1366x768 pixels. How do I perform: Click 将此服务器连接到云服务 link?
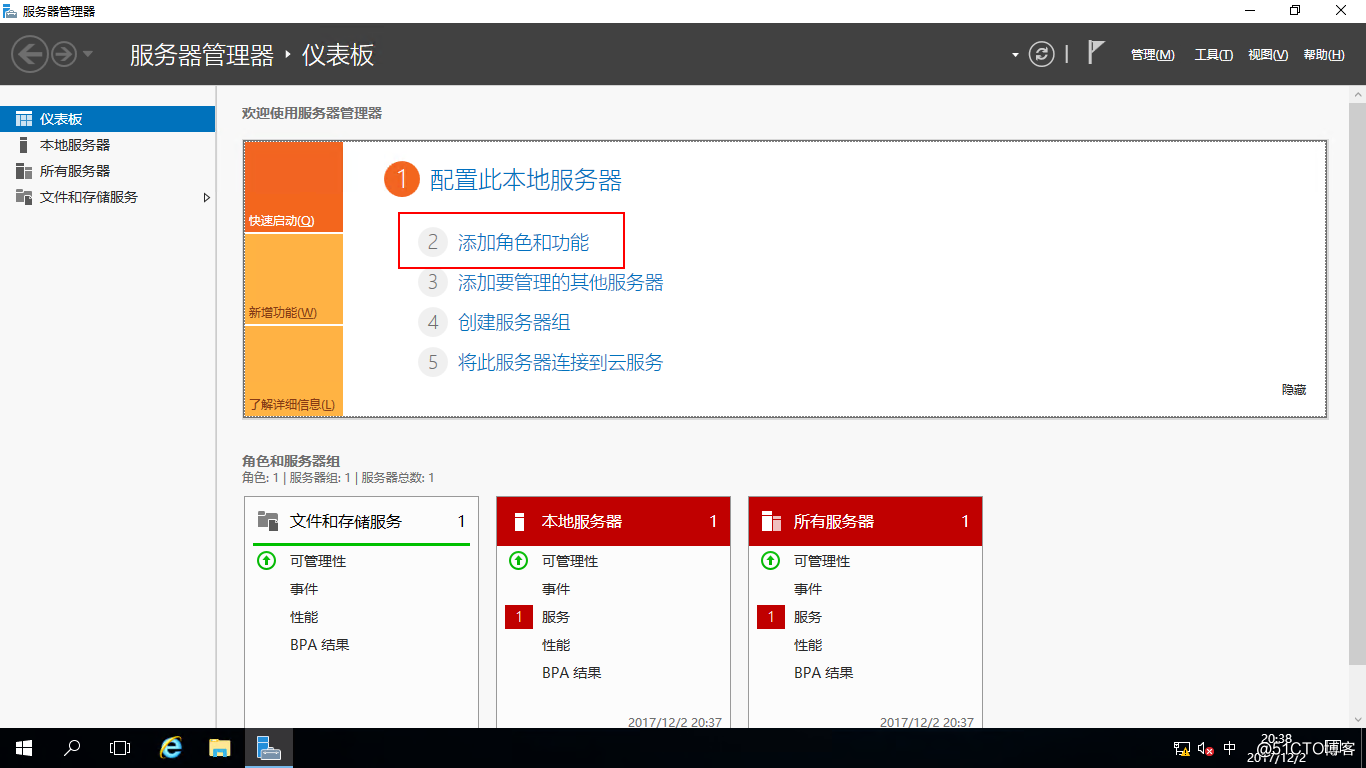pyautogui.click(x=560, y=362)
